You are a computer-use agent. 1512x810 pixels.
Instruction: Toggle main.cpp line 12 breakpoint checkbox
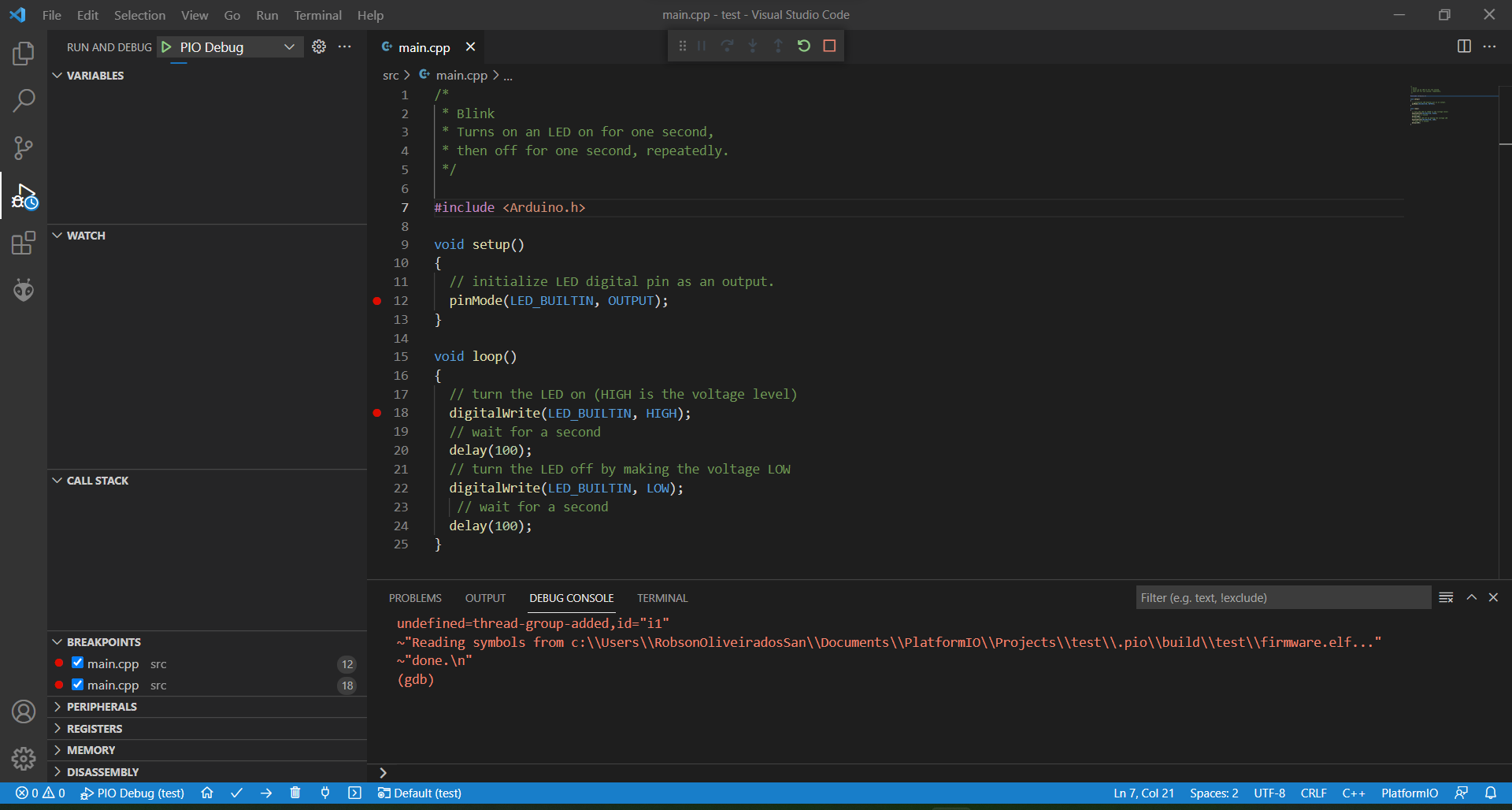tap(77, 663)
